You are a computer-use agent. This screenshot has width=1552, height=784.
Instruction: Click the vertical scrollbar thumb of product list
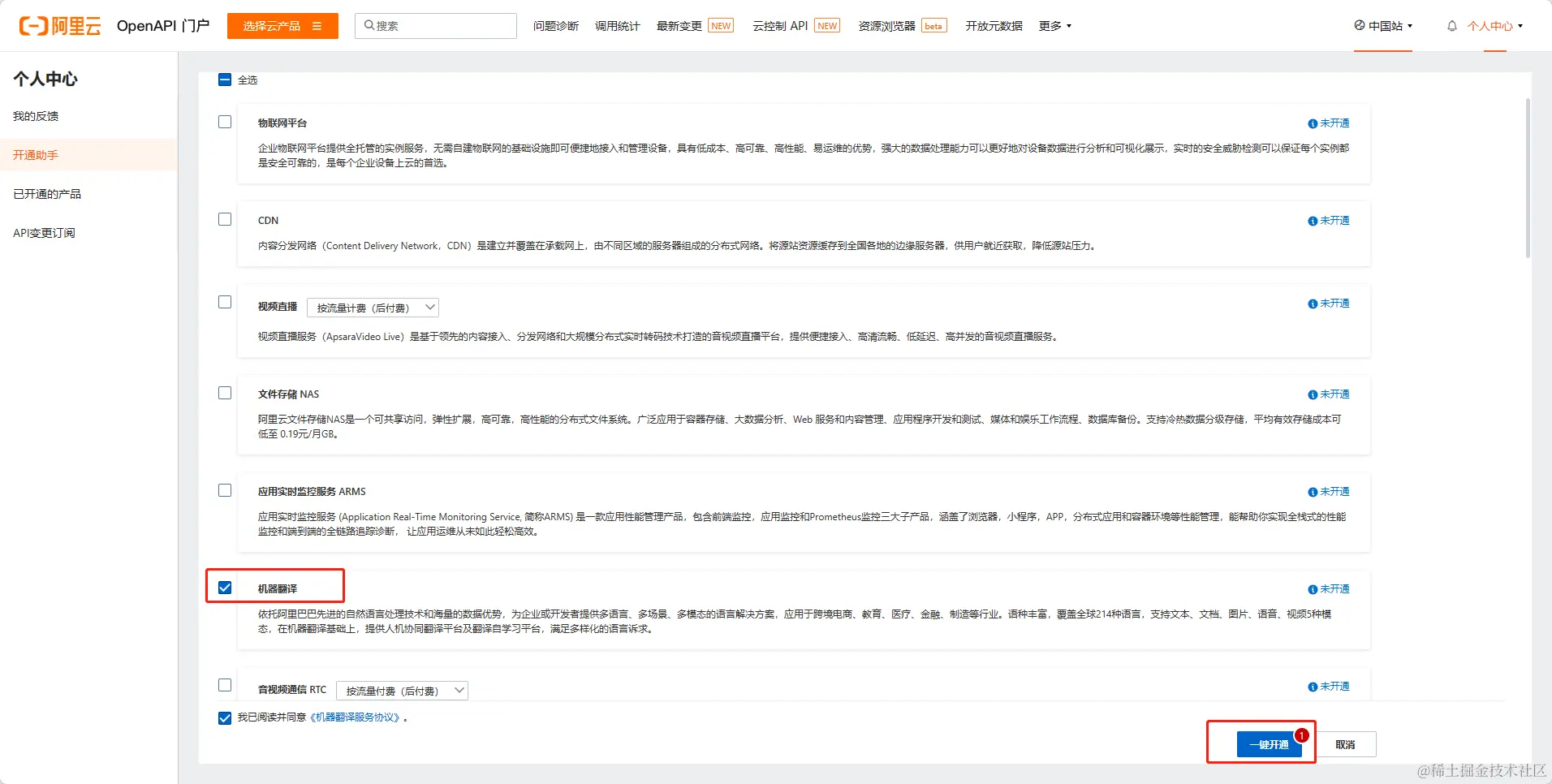1528,179
